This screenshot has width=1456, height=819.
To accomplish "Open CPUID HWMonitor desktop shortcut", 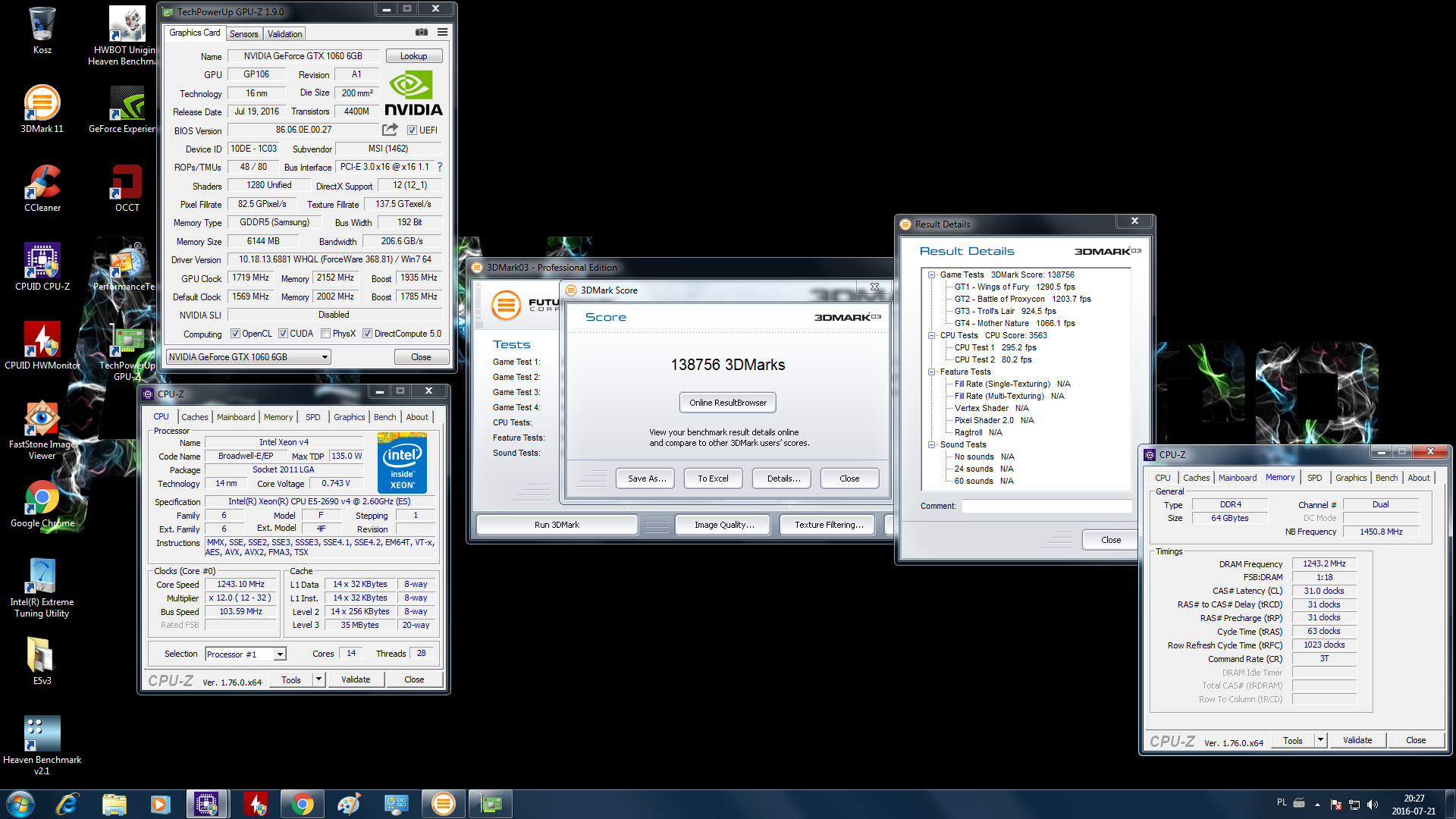I will pos(42,345).
